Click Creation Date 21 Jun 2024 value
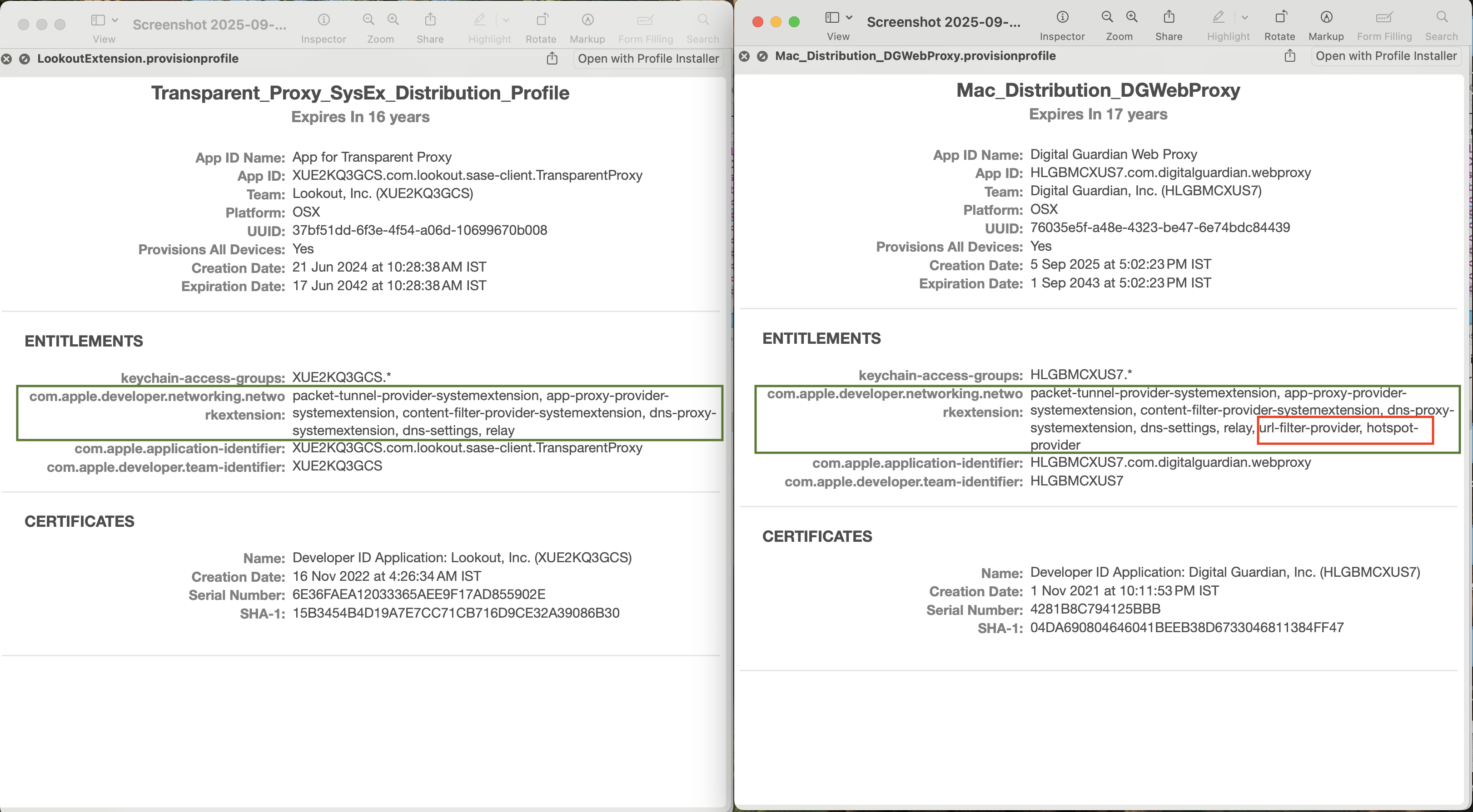 tap(389, 267)
